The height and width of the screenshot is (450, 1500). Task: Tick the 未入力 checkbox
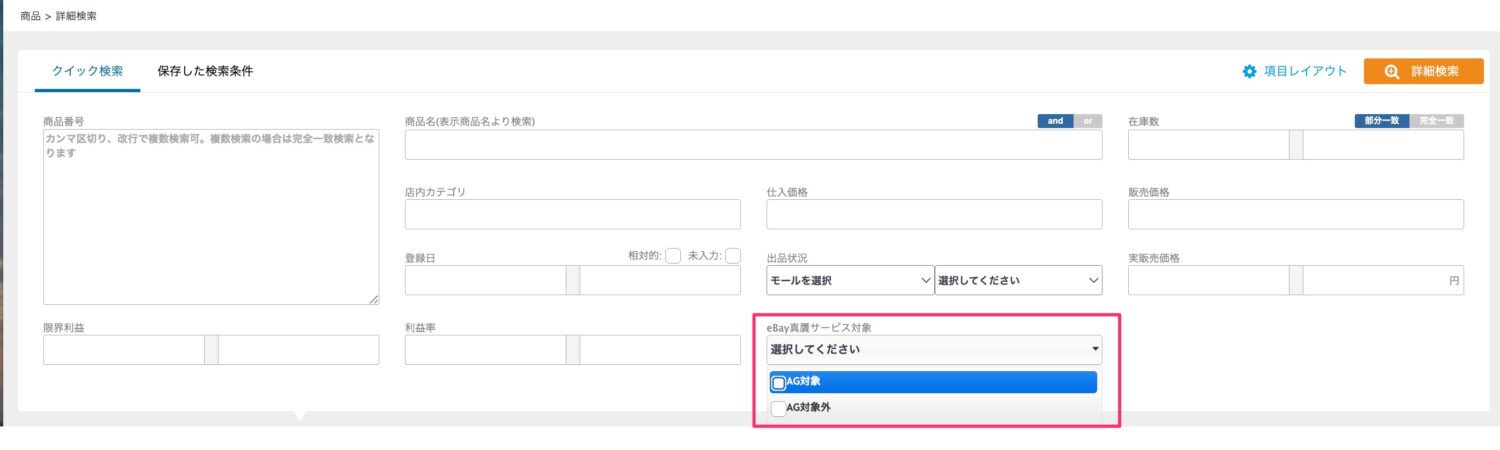733,255
